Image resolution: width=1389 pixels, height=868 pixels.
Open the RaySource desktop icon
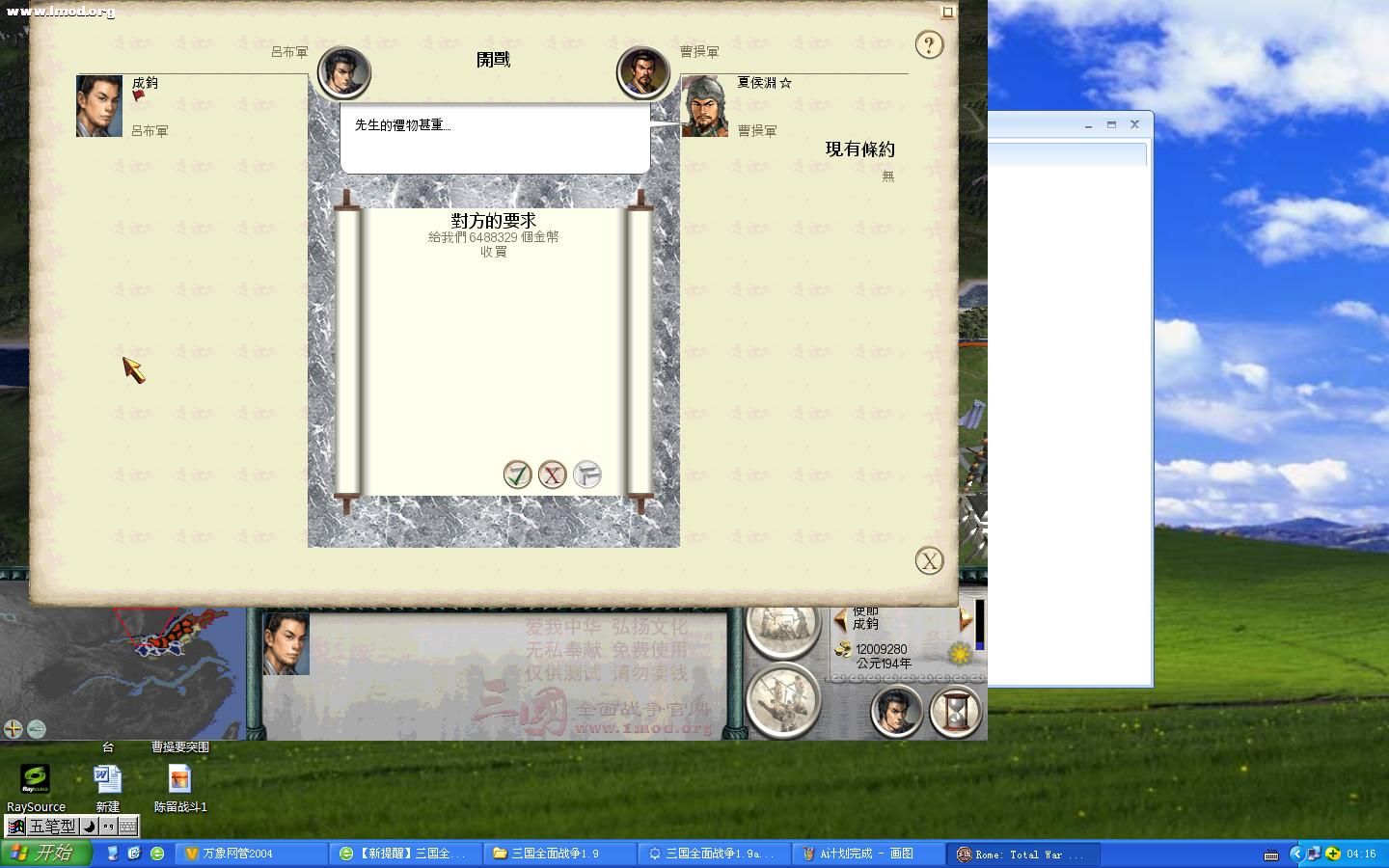tap(36, 788)
